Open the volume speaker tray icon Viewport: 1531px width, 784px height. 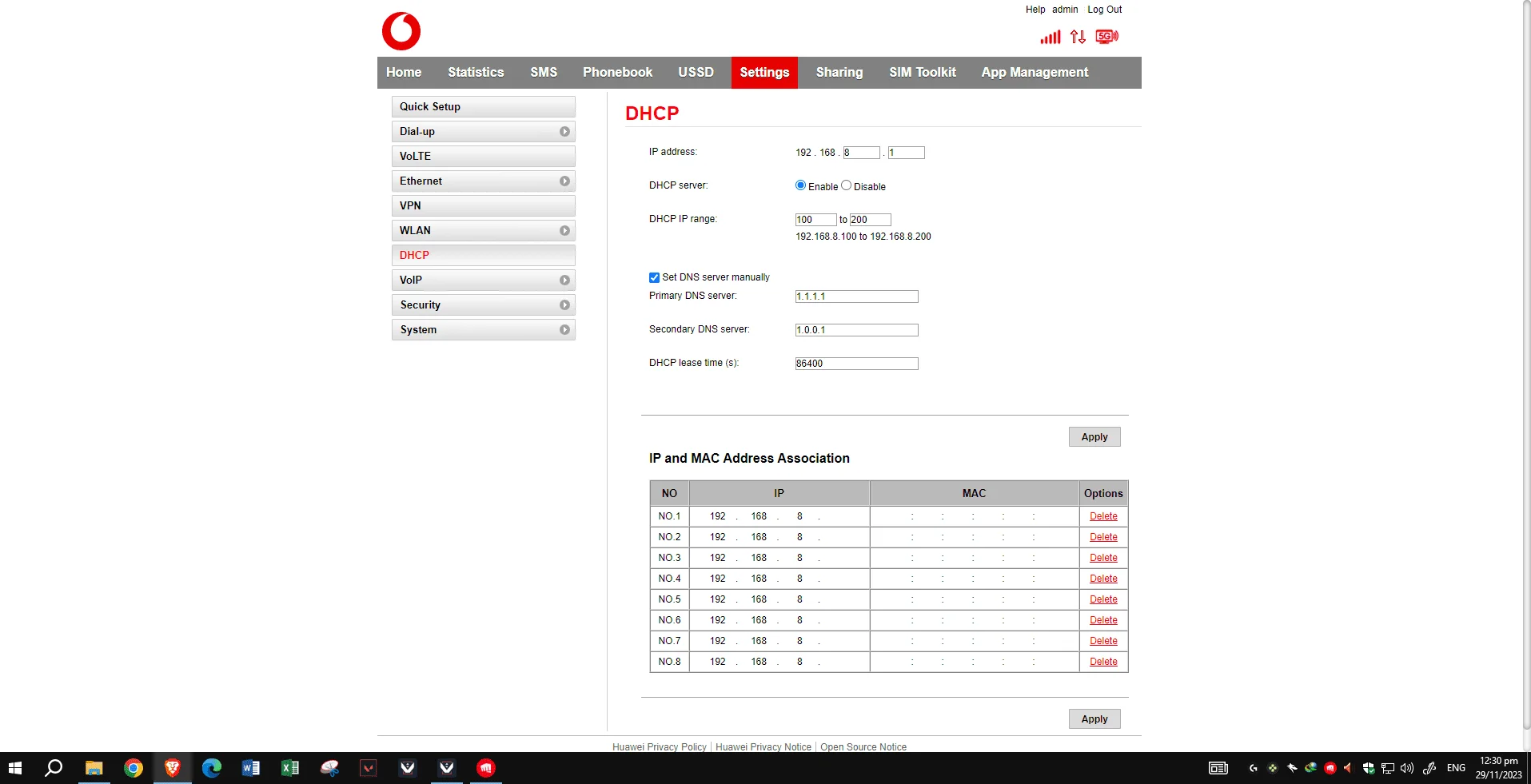tap(1407, 768)
